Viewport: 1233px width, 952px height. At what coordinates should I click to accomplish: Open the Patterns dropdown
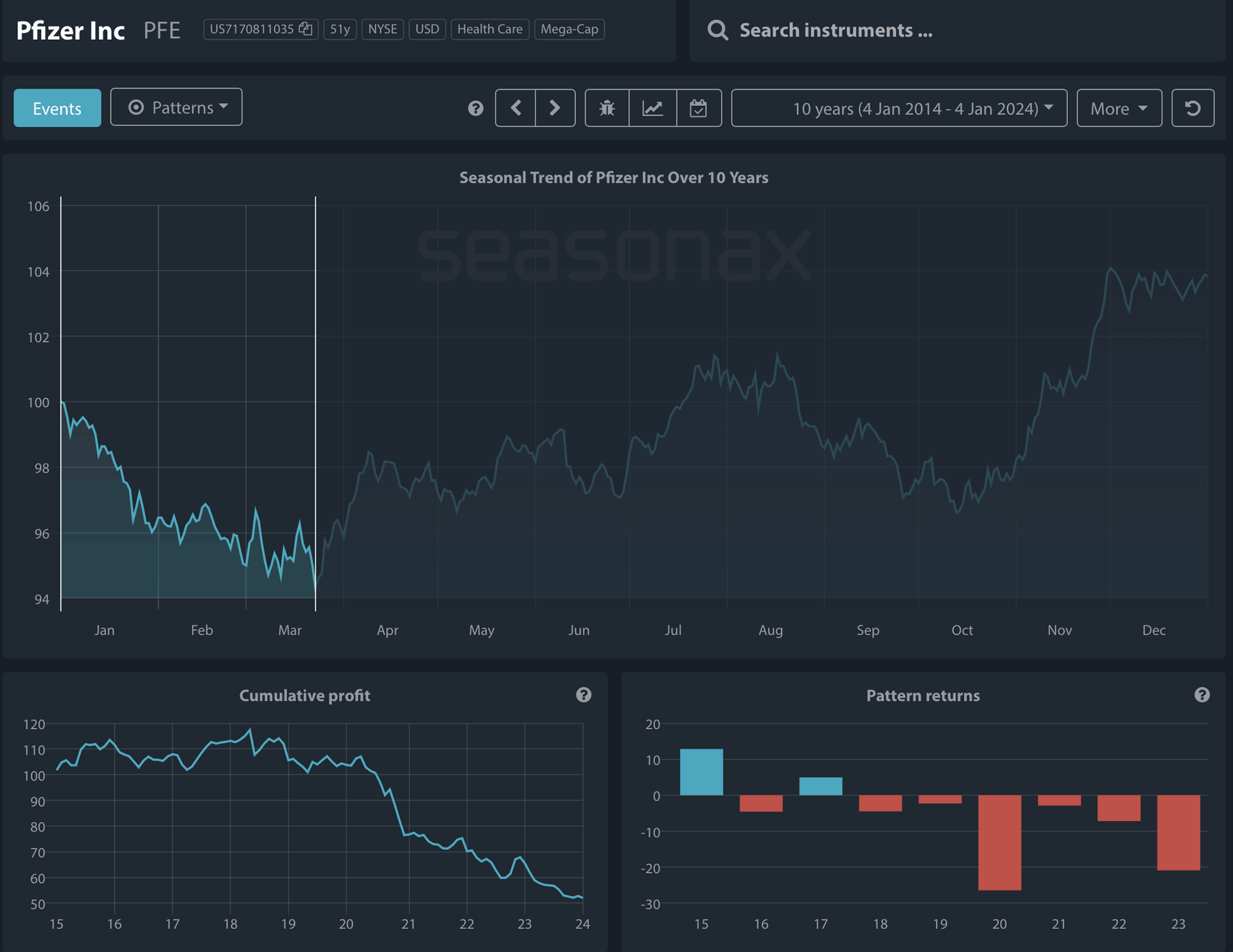point(176,107)
